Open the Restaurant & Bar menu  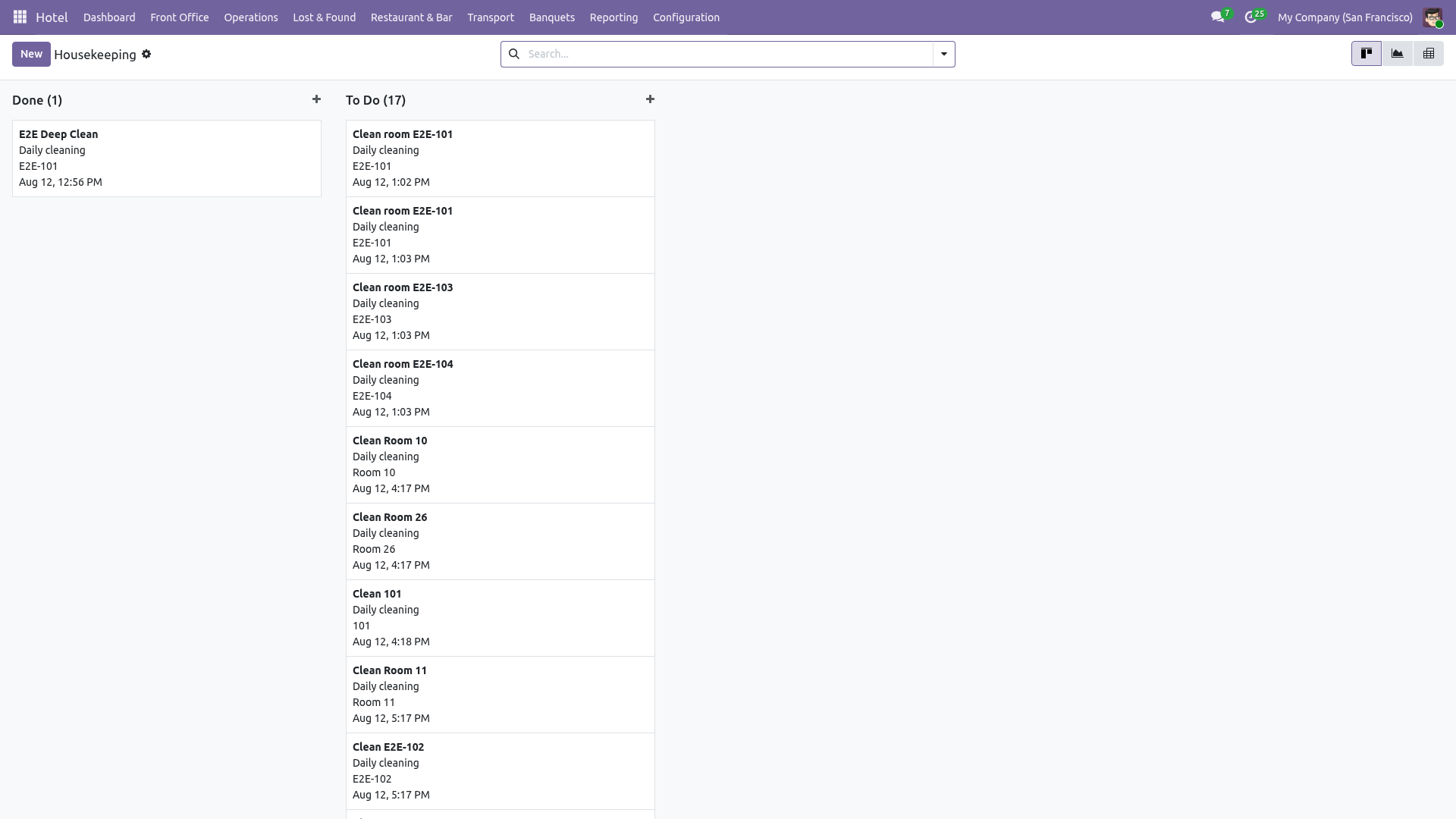[412, 17]
